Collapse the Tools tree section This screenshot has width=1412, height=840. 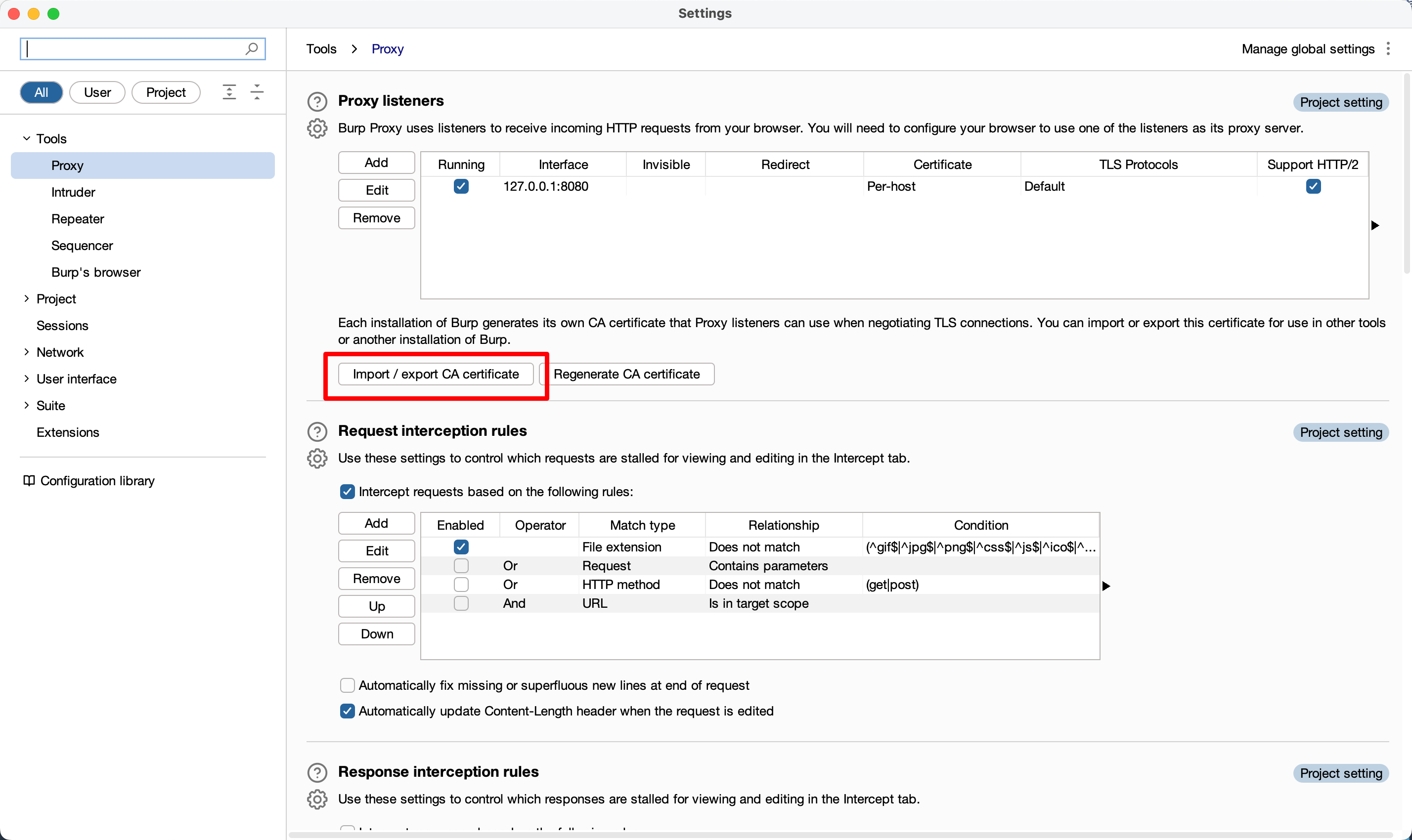[x=27, y=139]
